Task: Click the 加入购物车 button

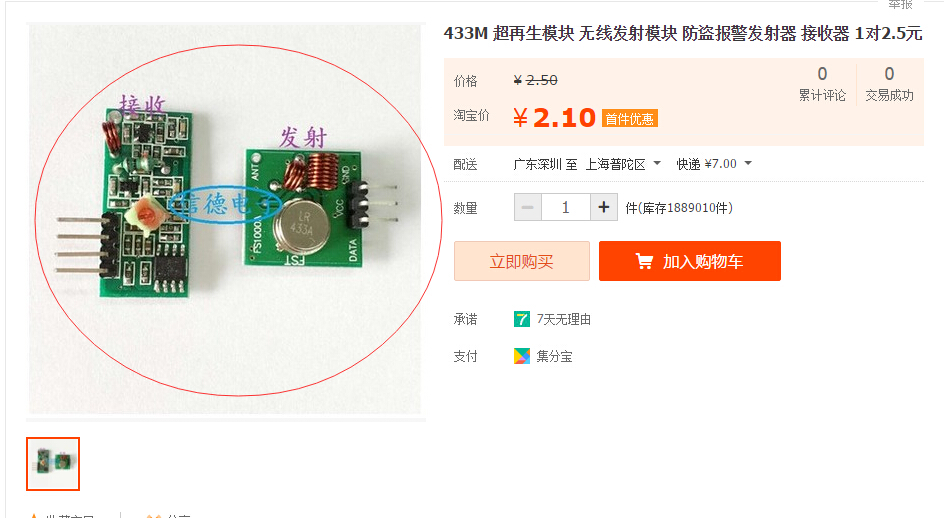Action: coord(690,261)
